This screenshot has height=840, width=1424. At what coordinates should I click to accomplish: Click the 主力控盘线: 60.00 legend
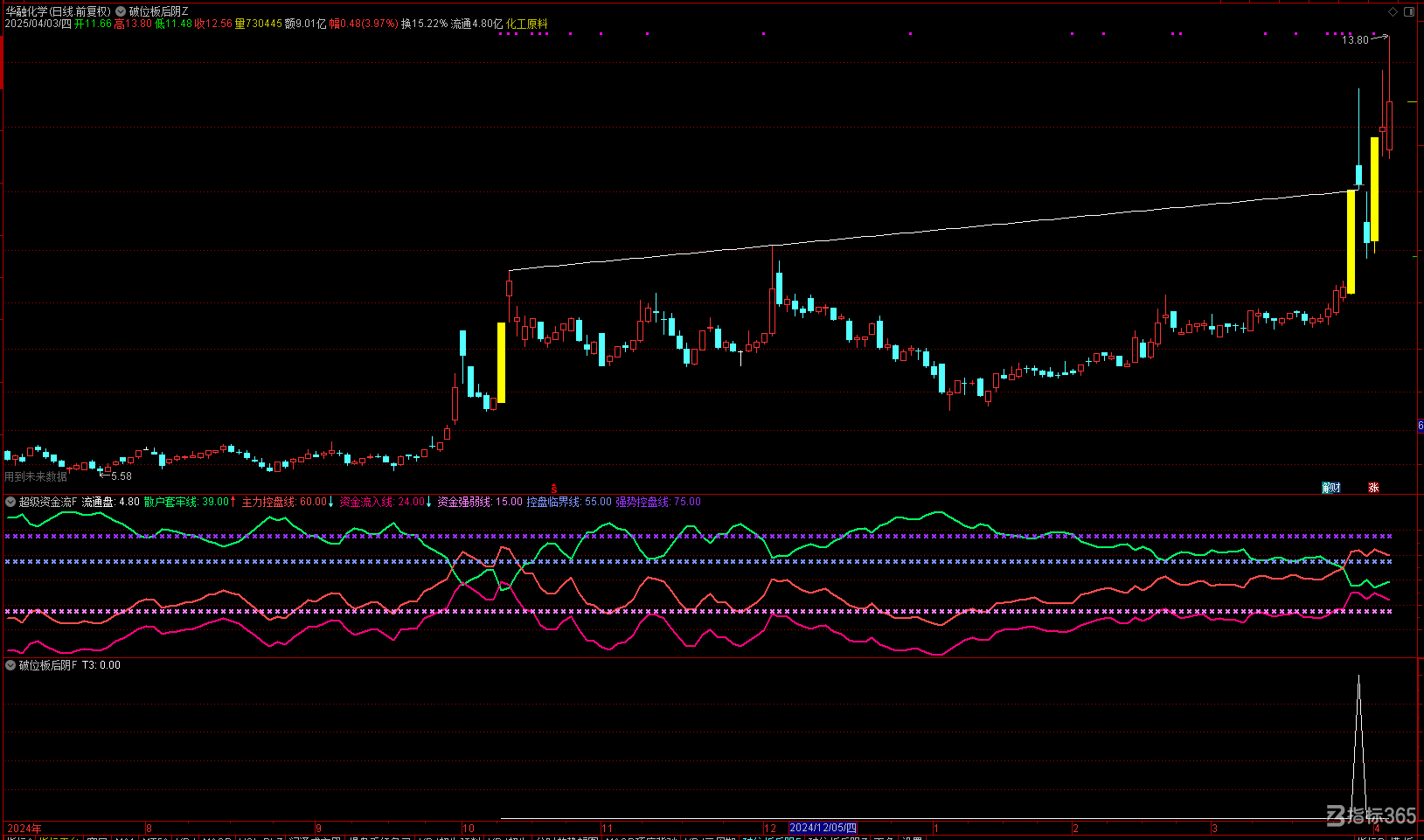[x=284, y=502]
